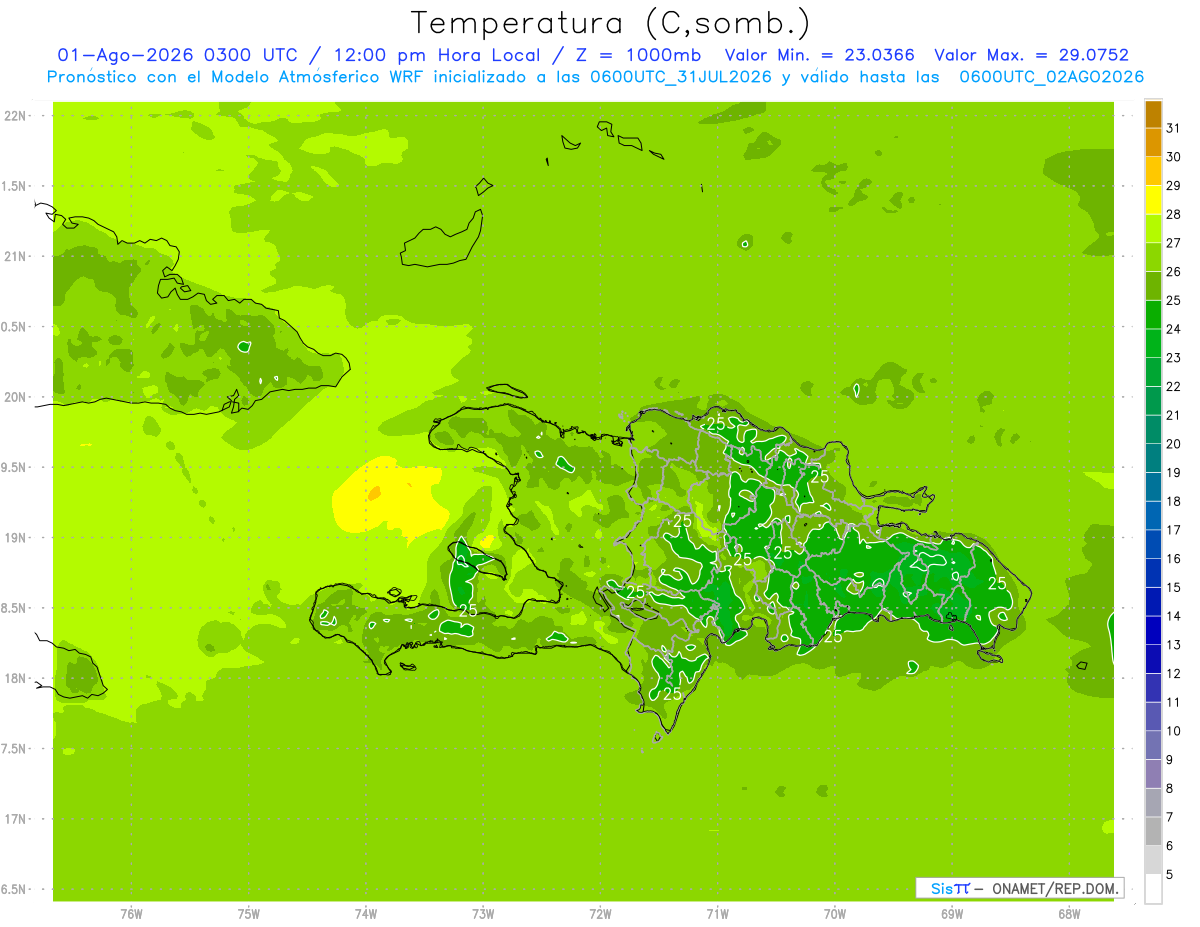Viewport: 1200px width, 927px height.
Task: Click the color scale label "7"
Action: click(1171, 817)
